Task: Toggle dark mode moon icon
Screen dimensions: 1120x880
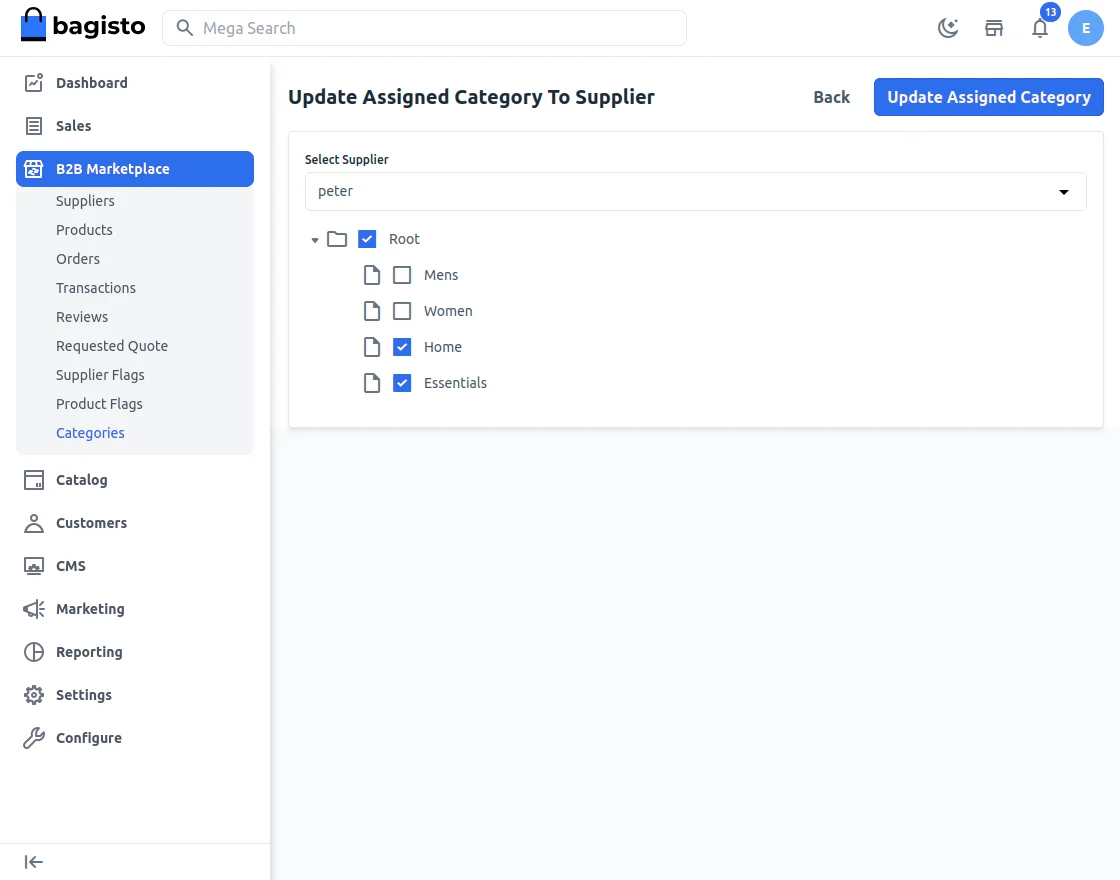Action: (948, 28)
